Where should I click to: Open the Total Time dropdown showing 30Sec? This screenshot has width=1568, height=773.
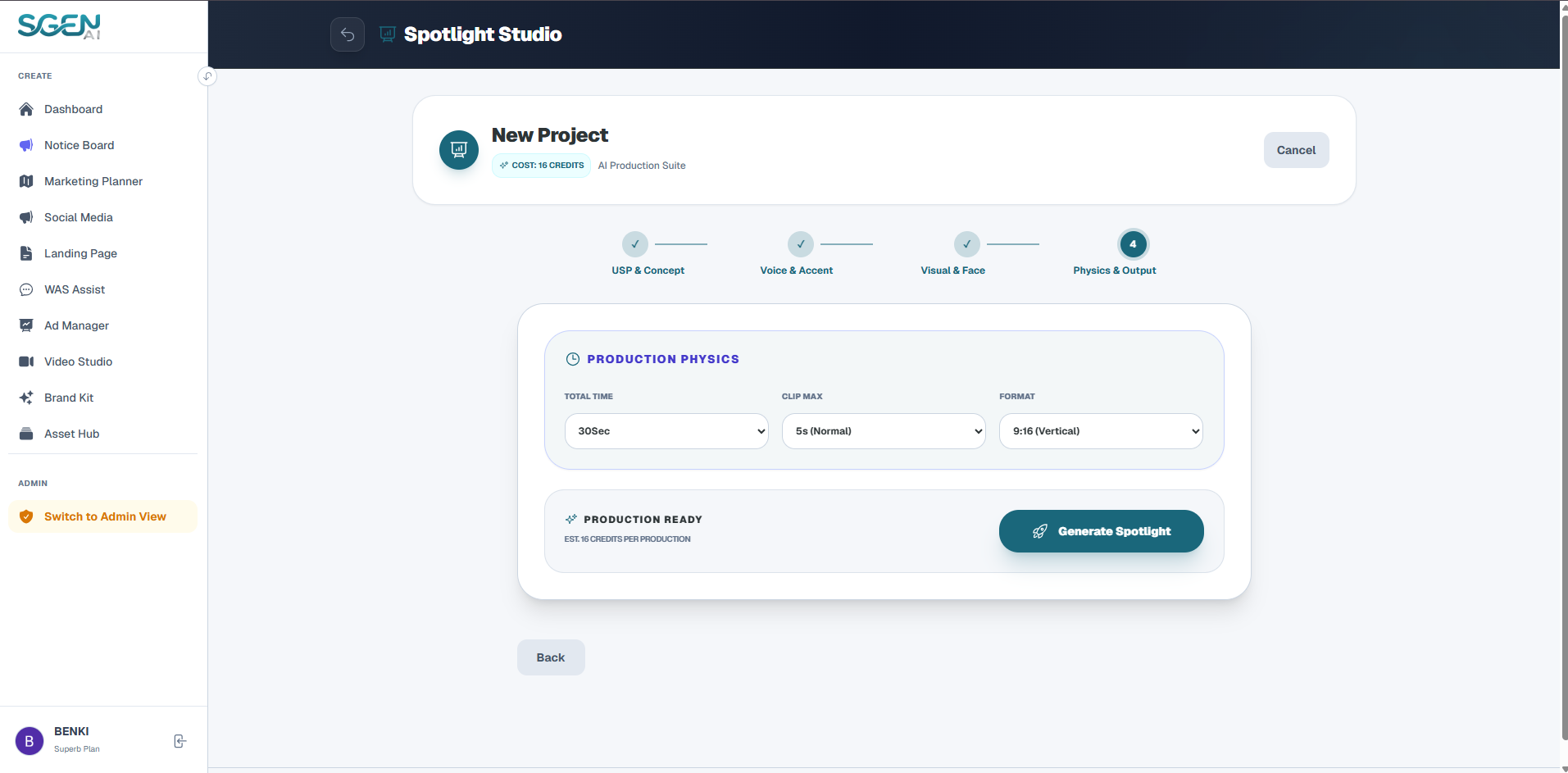[x=666, y=431]
